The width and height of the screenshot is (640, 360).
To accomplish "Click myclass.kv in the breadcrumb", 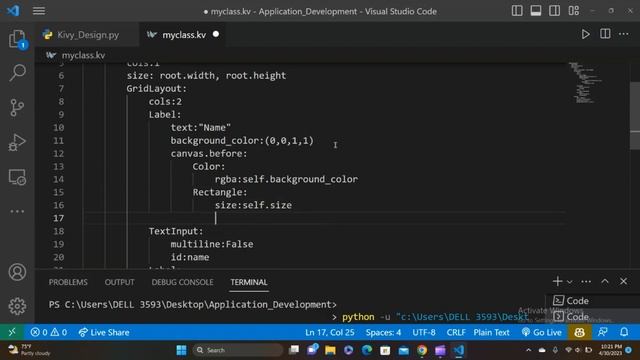I will point(83,56).
